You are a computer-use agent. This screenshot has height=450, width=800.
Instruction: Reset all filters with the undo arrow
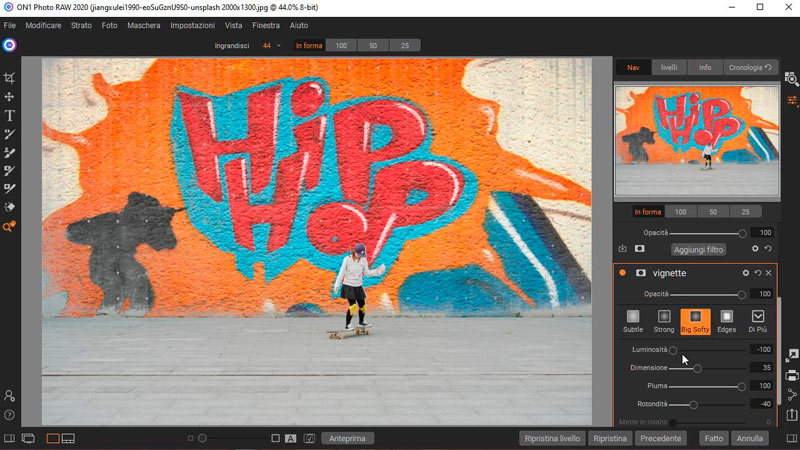coord(768,249)
